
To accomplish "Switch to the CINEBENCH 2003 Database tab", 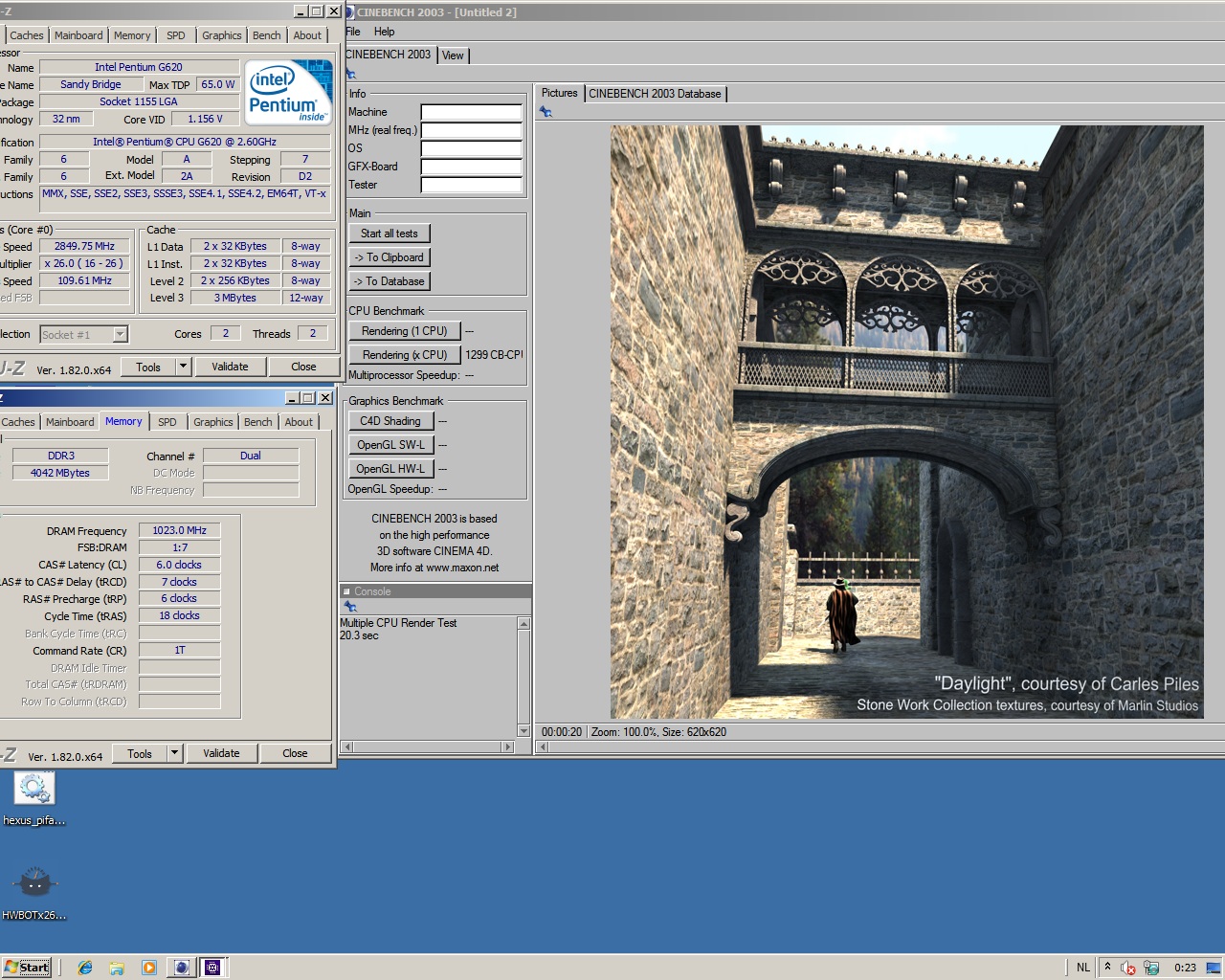I will pyautogui.click(x=655, y=94).
